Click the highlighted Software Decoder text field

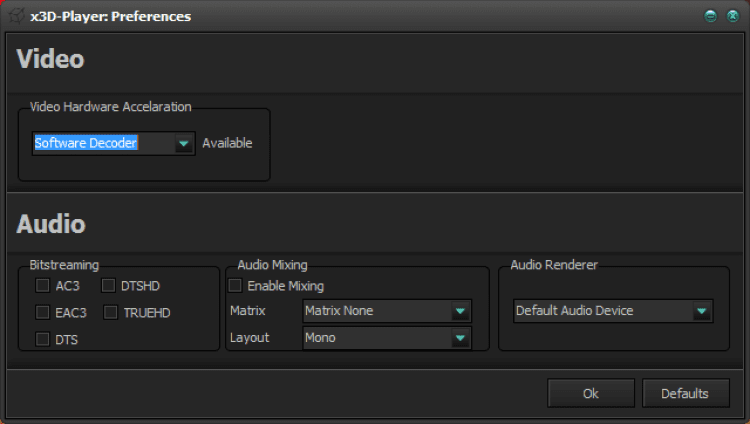coord(100,143)
